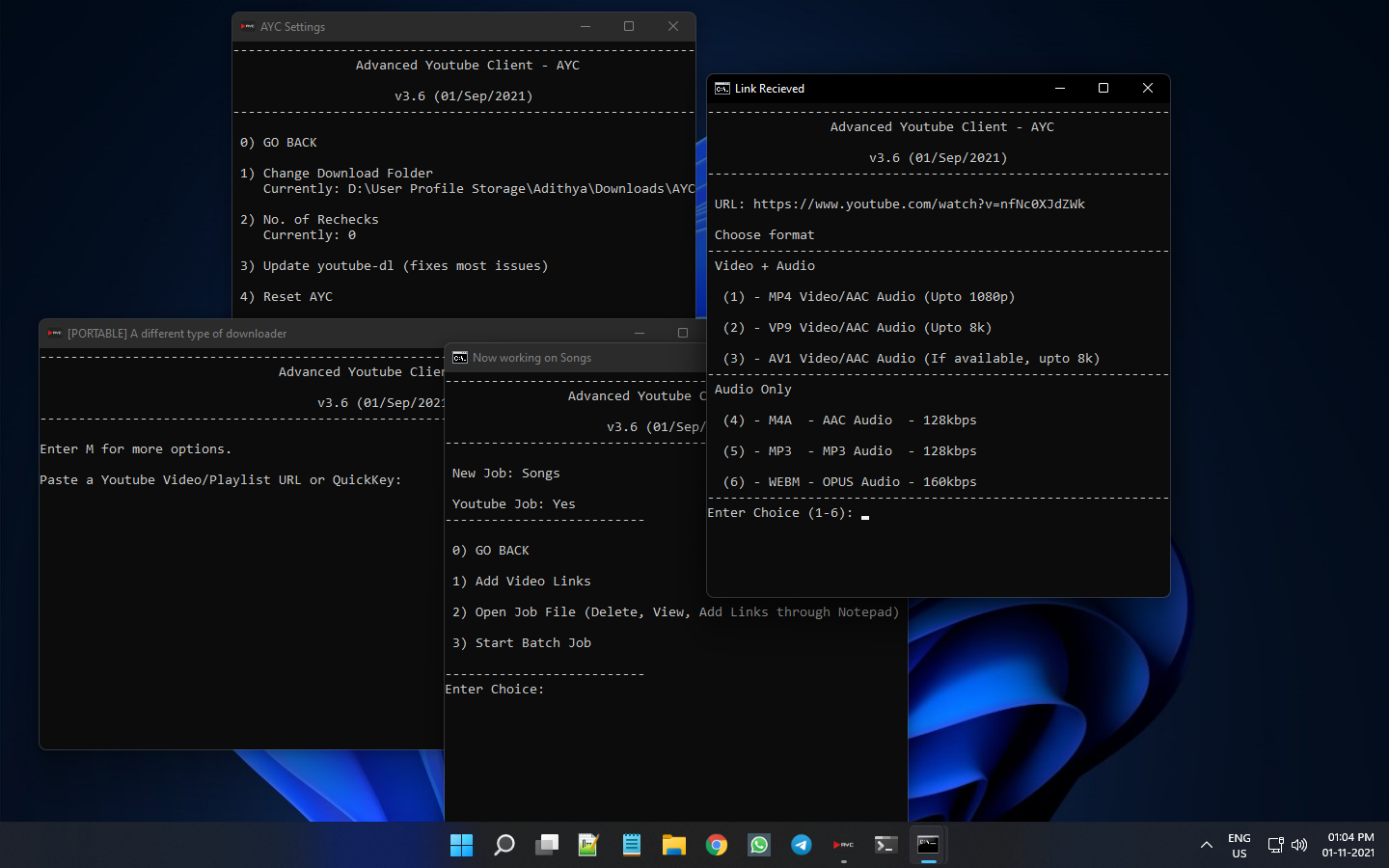Click option (4) M4A AAC Audio 128kbps
The height and width of the screenshot is (868, 1389).
click(x=850, y=420)
